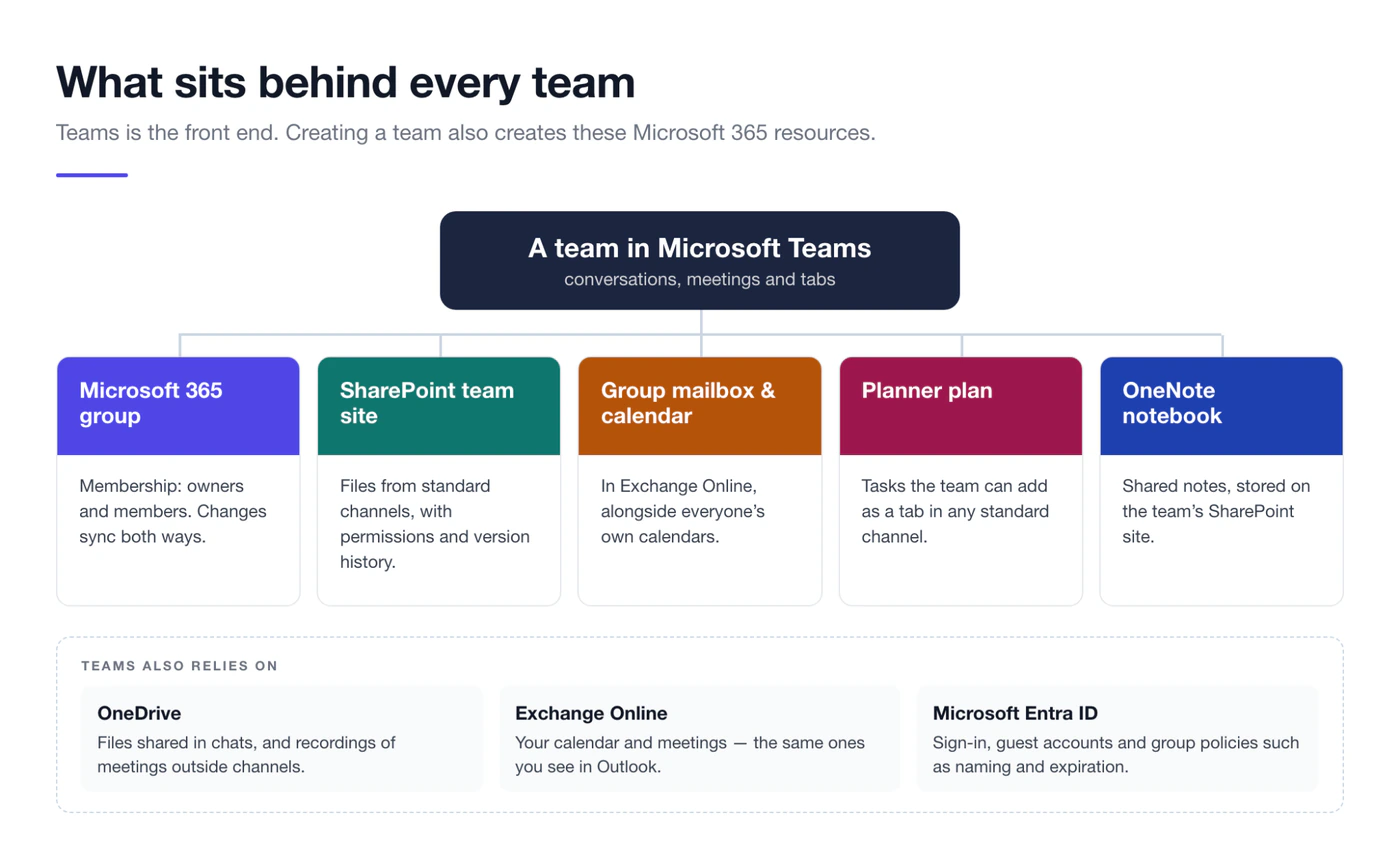Select the 'OneNote notebook' card header

[x=1221, y=406]
